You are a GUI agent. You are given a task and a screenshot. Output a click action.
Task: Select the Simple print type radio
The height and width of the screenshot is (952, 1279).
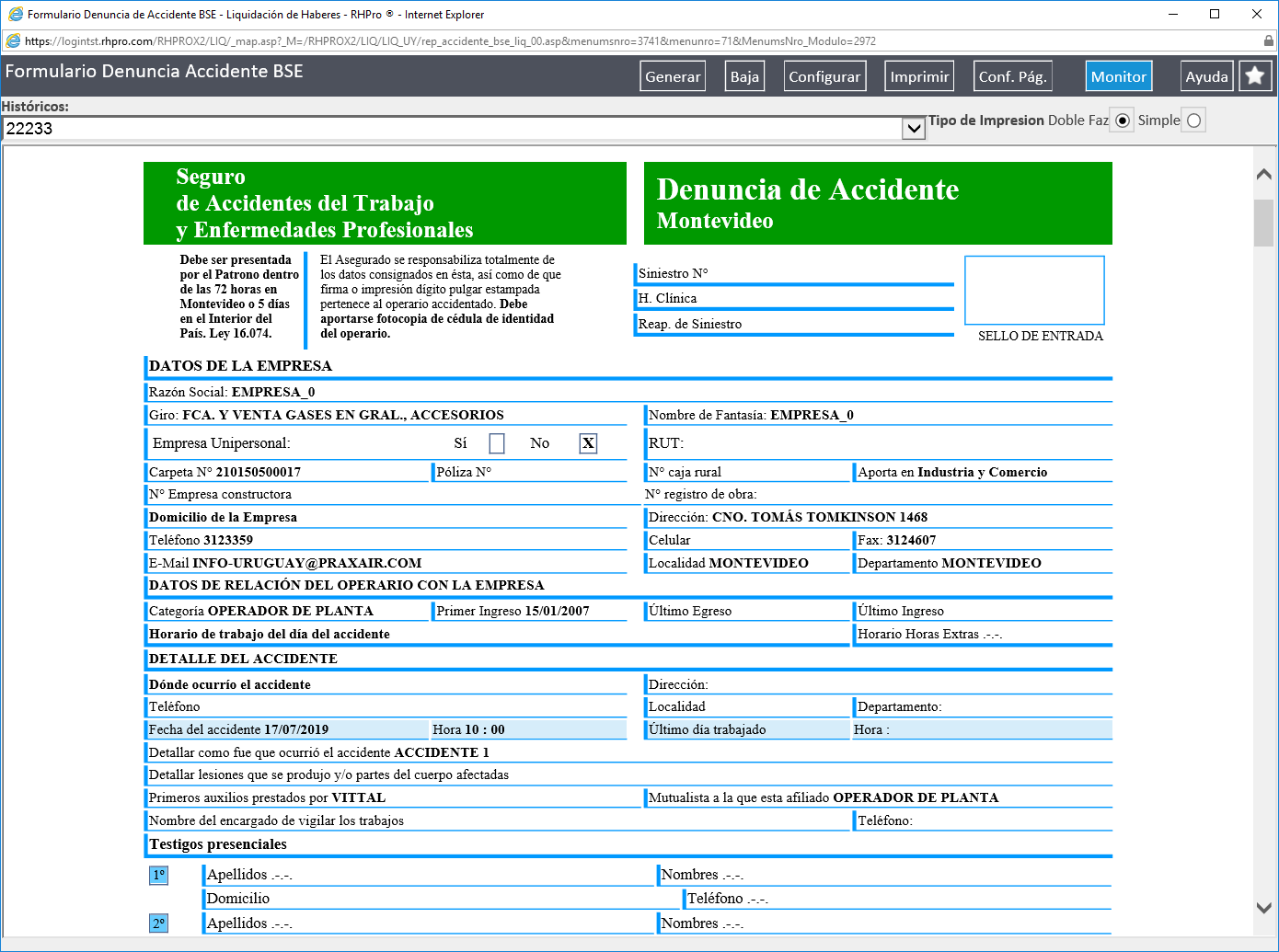coord(1193,120)
